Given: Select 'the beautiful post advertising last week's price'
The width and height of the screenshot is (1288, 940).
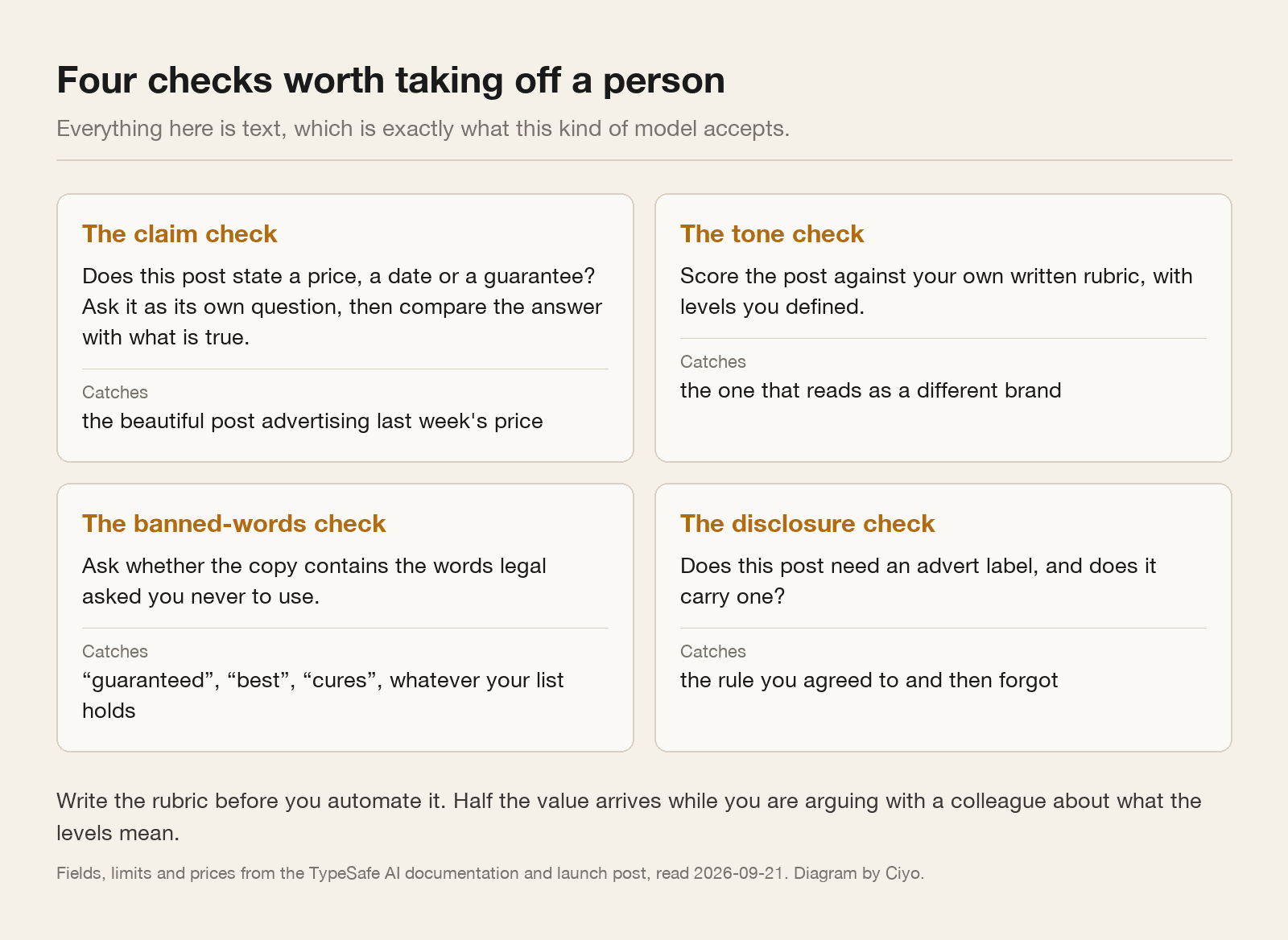Looking at the screenshot, I should 312,422.
